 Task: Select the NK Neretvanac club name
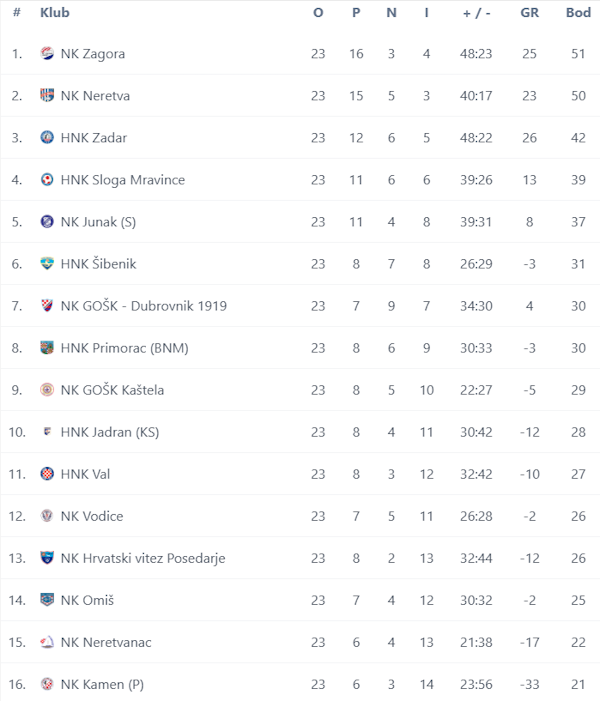[106, 642]
